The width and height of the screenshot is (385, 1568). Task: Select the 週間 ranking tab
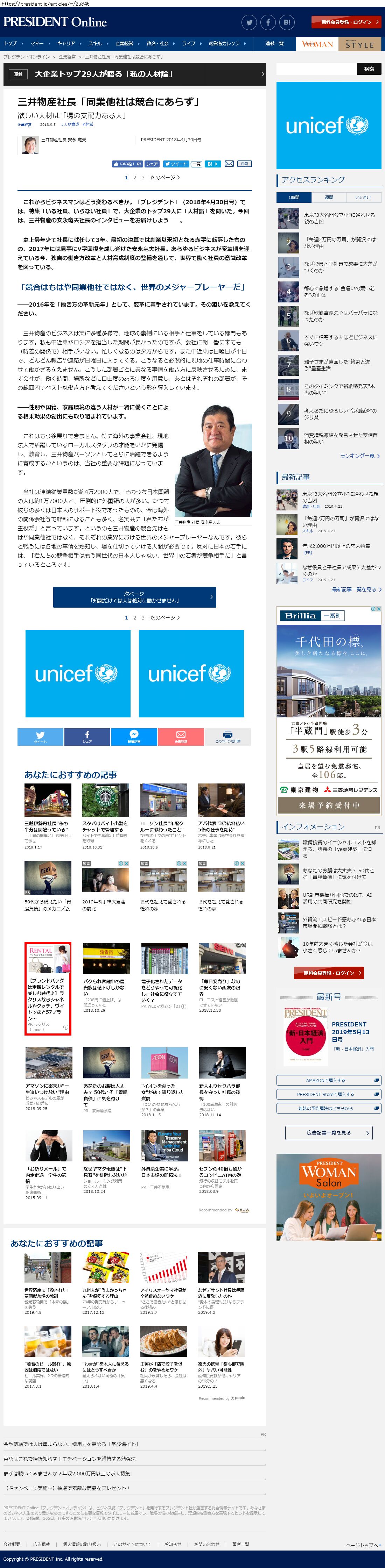point(329,197)
